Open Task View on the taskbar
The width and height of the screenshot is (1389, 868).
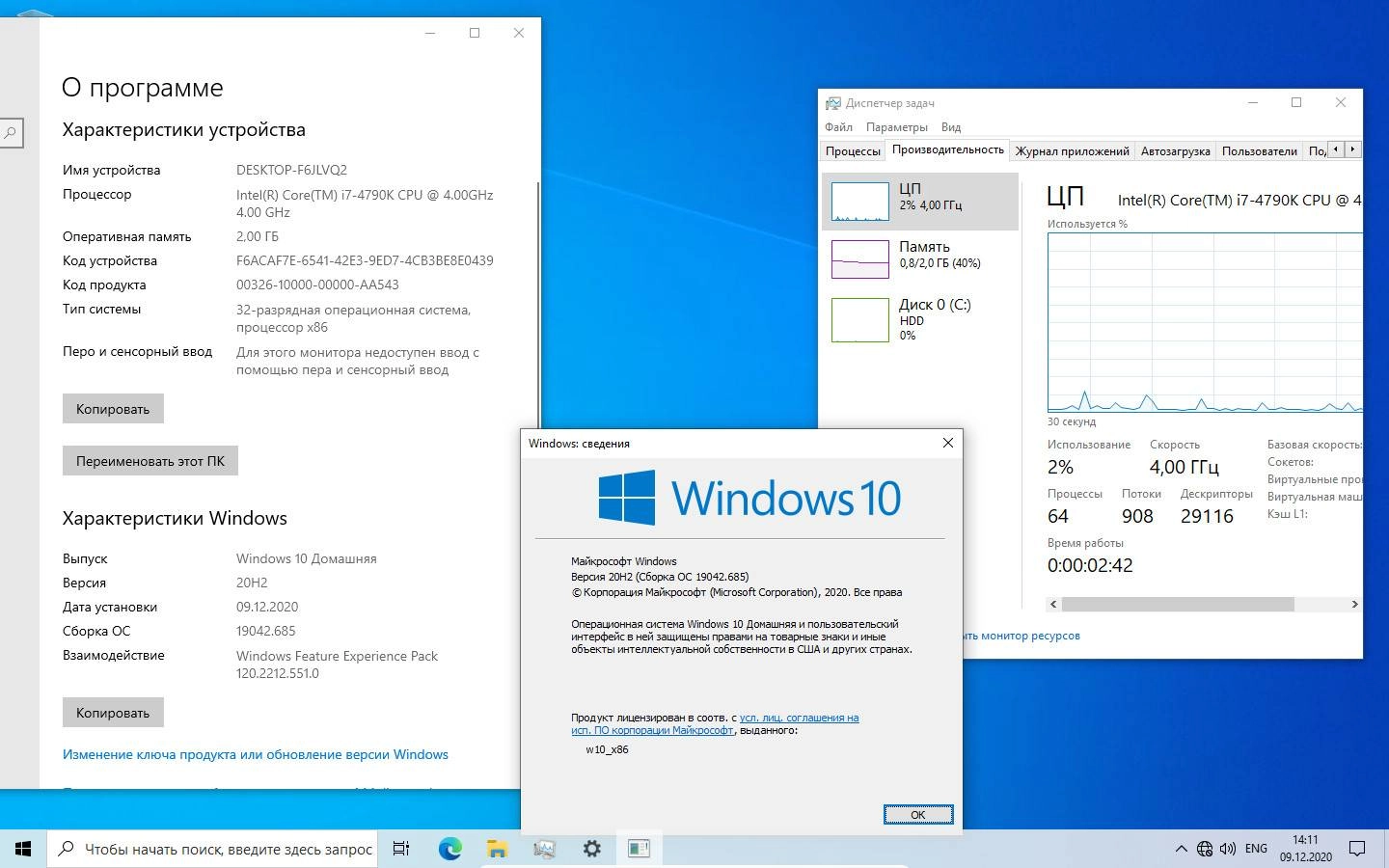[x=401, y=849]
